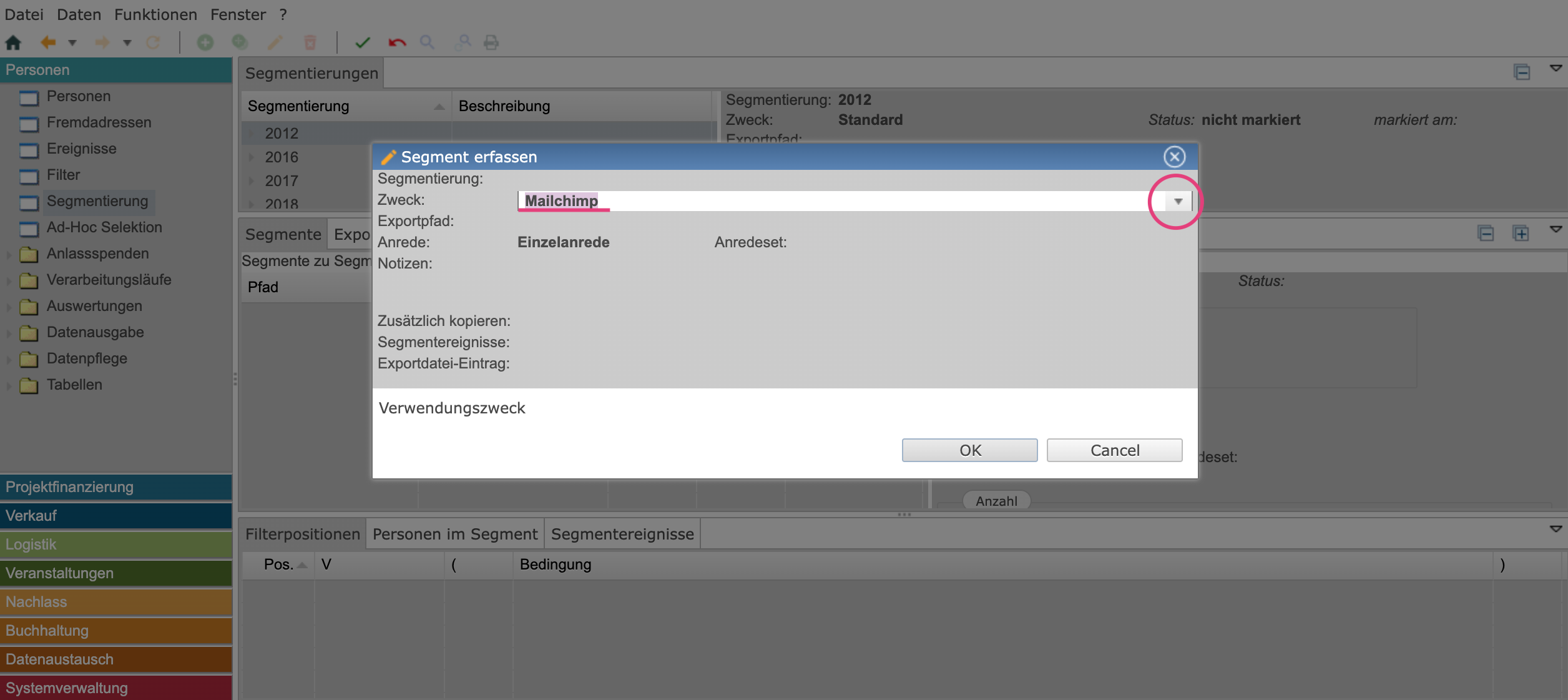1568x700 pixels.
Task: Expand the Anlassspenden folder
Action: (x=9, y=254)
